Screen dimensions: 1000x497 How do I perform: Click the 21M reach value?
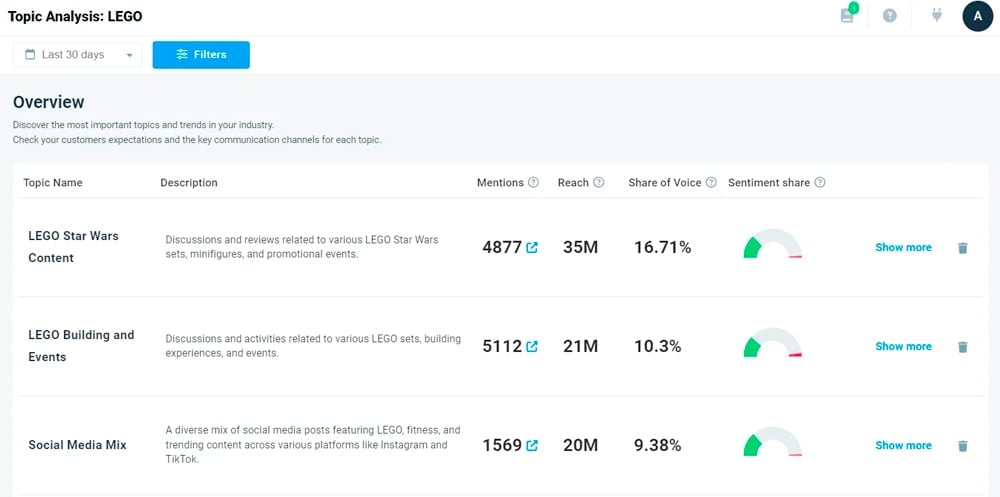[x=580, y=346]
